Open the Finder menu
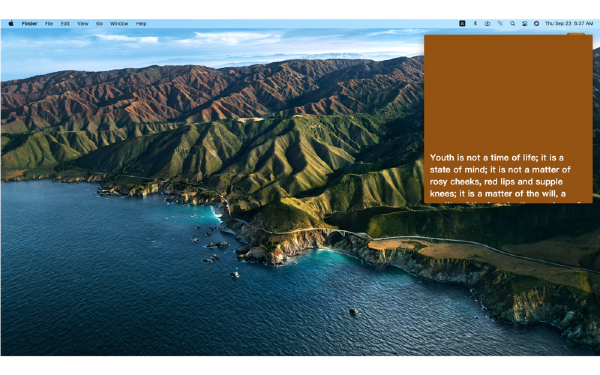Screen dimensions: 600x375 tap(29, 23)
